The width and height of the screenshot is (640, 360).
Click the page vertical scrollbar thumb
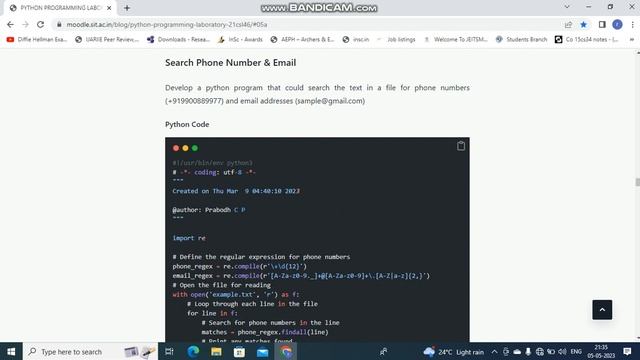click(x=637, y=182)
